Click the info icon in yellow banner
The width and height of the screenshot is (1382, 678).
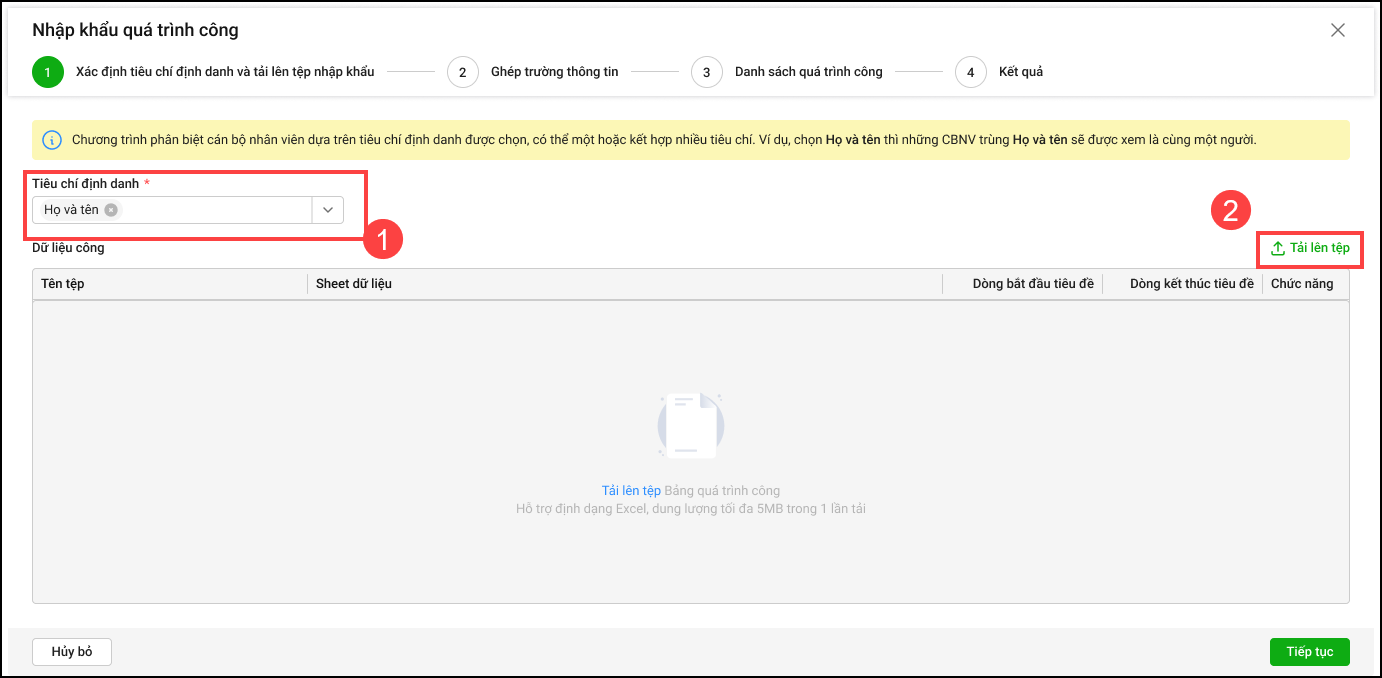click(x=52, y=140)
